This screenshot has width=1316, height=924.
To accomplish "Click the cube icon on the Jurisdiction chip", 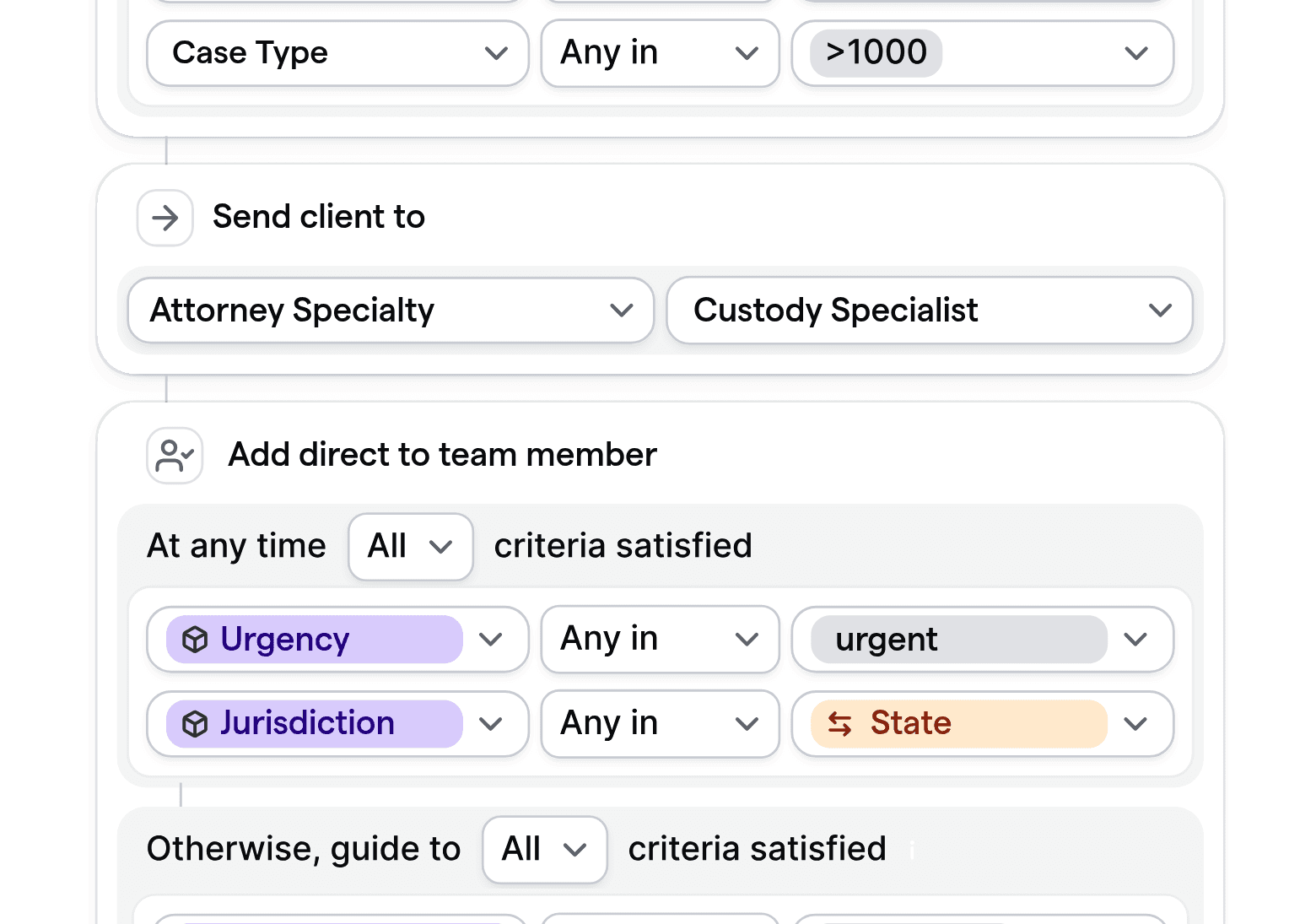I will 196,723.
